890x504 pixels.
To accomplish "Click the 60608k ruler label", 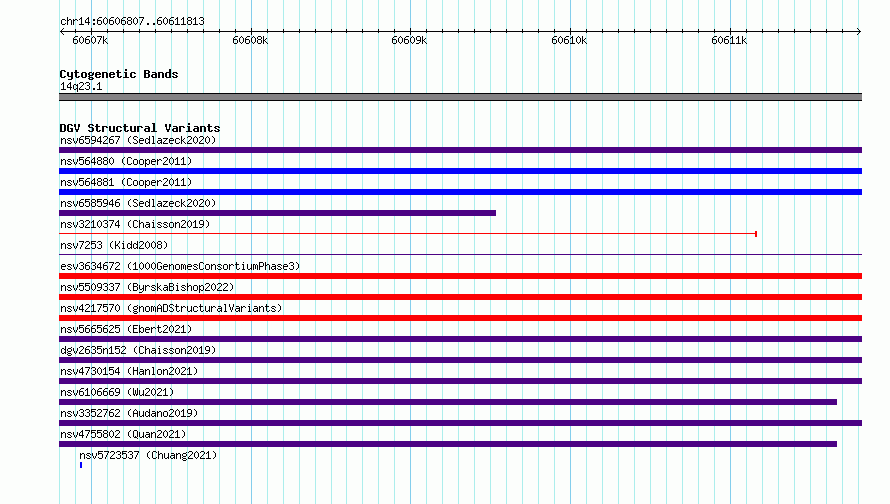I will tap(250, 40).
